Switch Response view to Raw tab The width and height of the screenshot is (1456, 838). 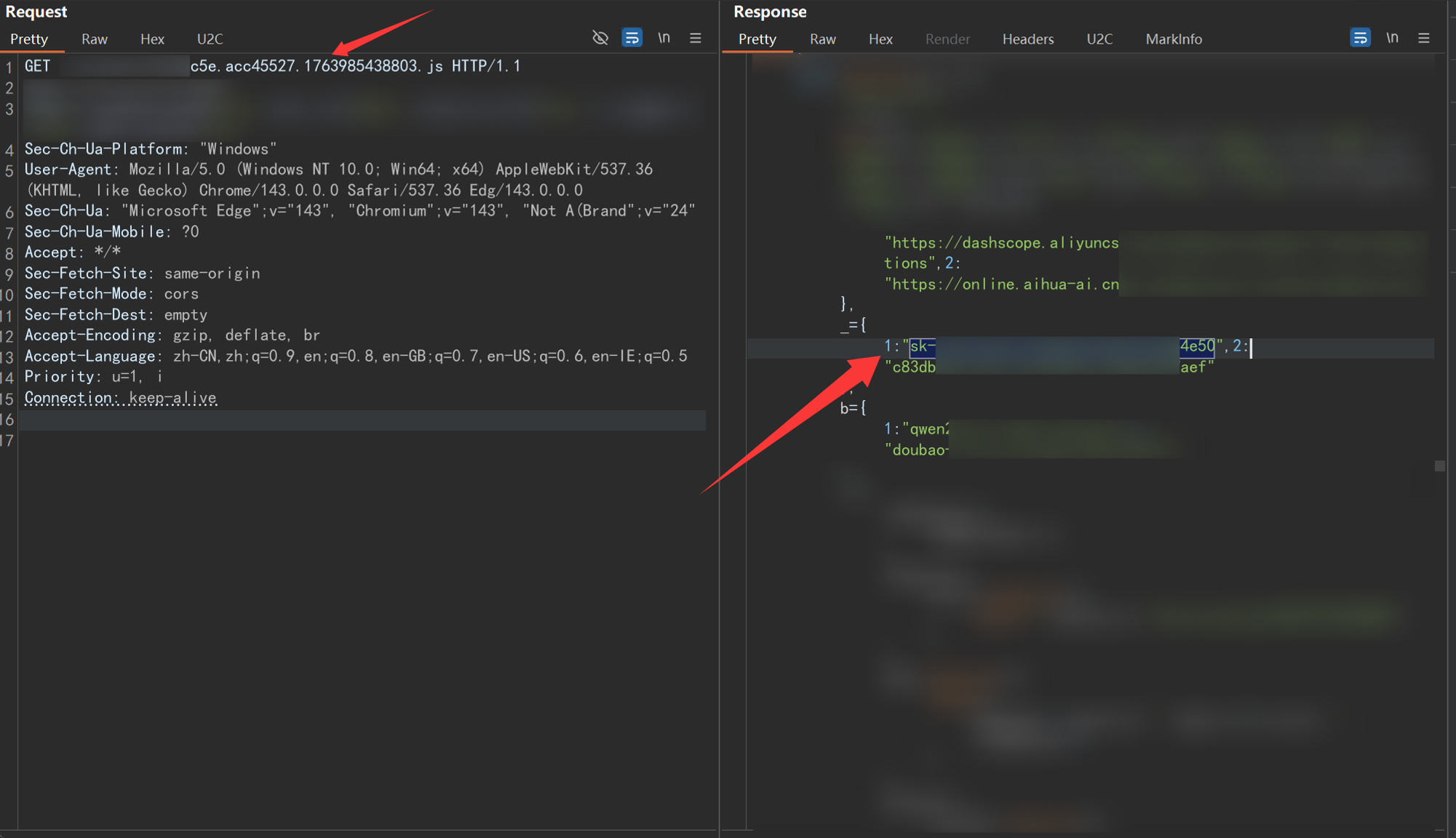point(823,39)
